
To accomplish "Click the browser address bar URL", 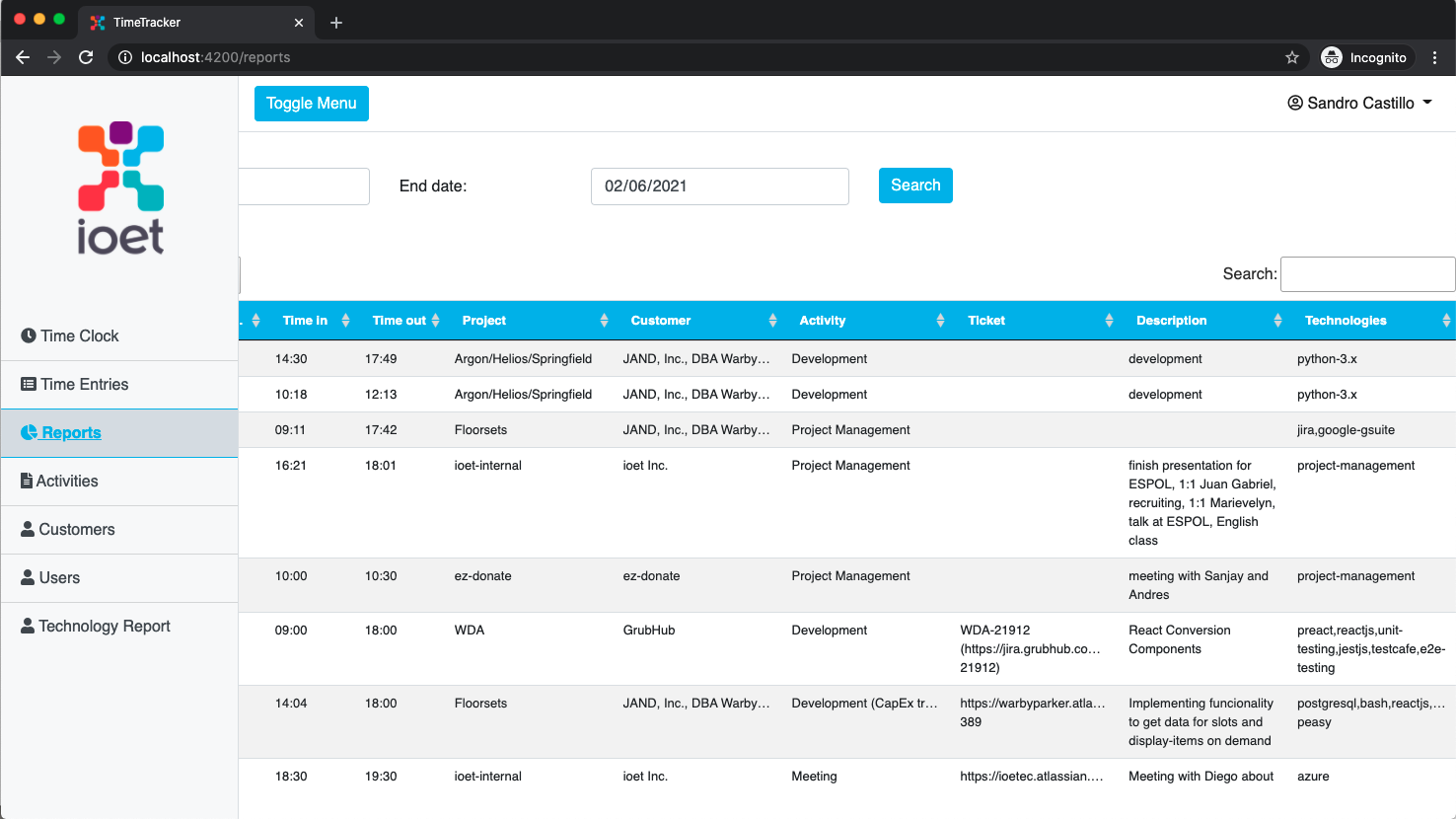I will point(215,57).
